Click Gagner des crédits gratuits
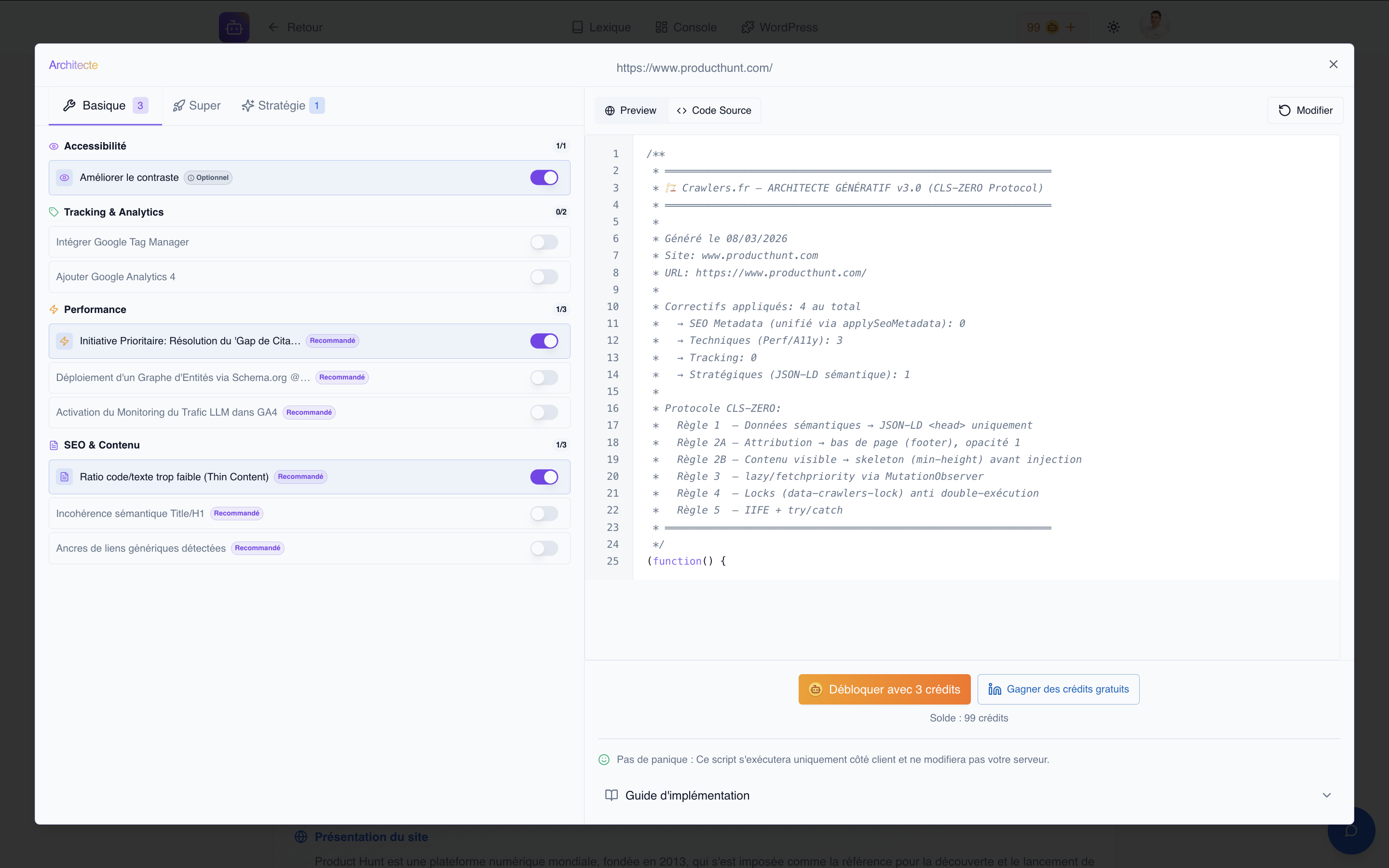 pyautogui.click(x=1058, y=690)
